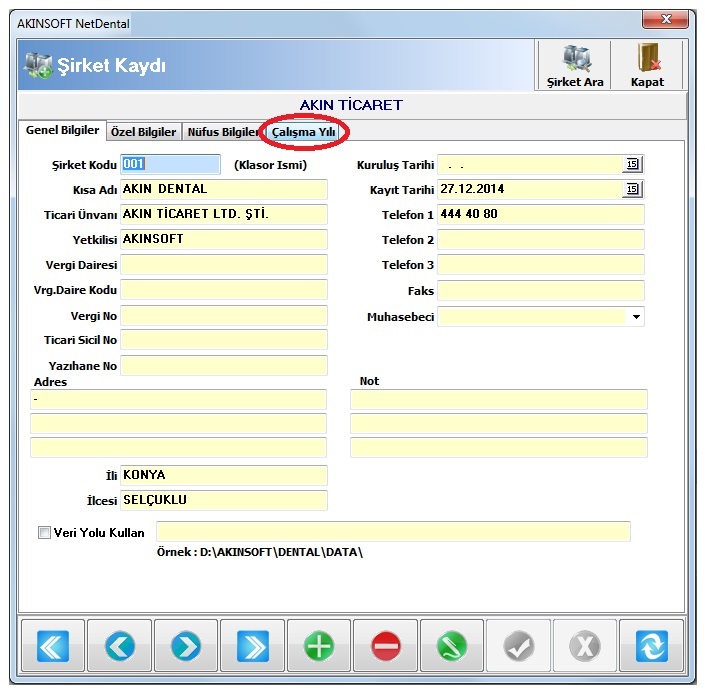Click the Ticari Ünvanı field
The height and width of the screenshot is (694, 705).
point(223,214)
